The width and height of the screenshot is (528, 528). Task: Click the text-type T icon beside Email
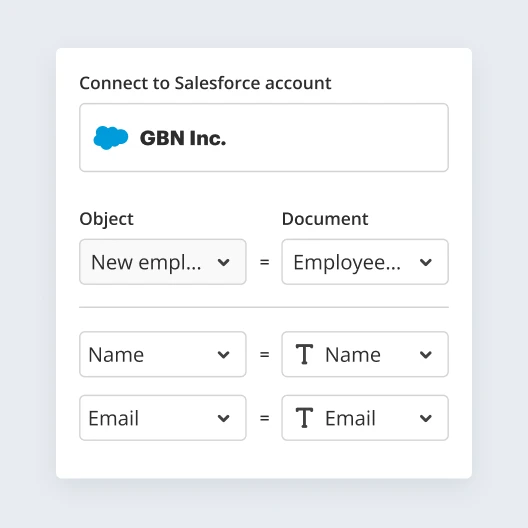coord(304,418)
